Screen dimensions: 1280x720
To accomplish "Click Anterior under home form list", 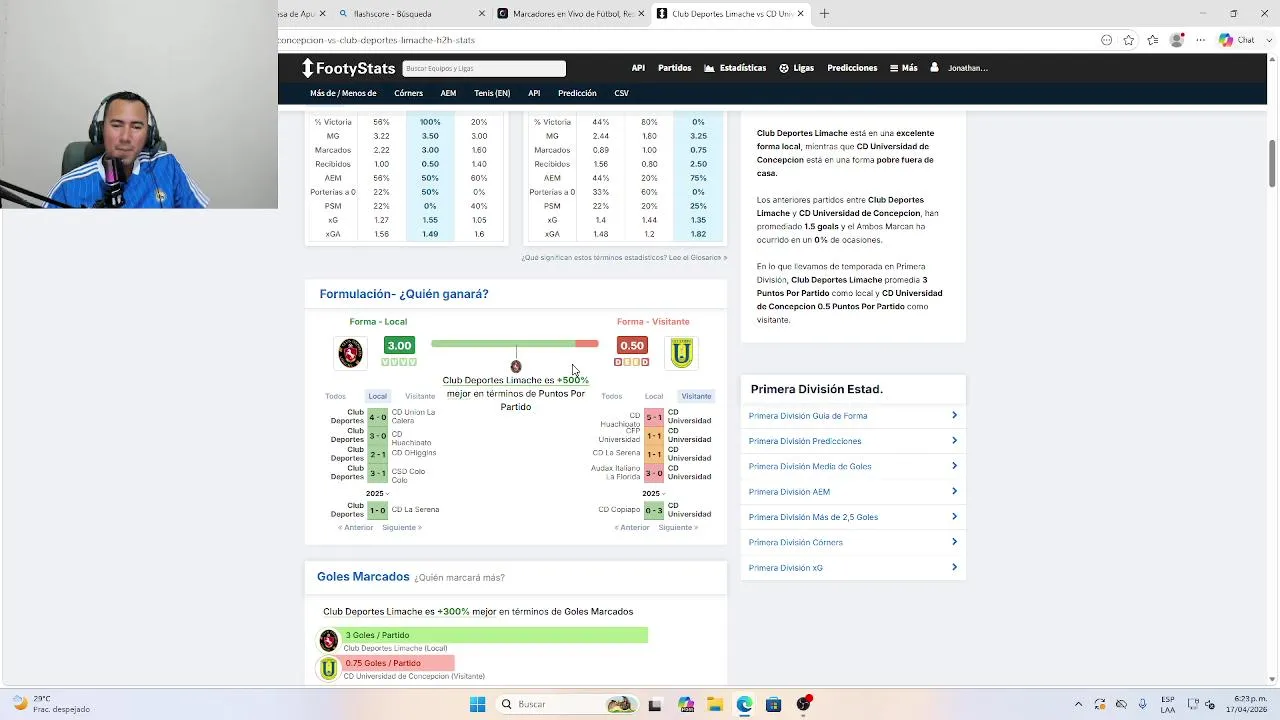I will [x=355, y=527].
